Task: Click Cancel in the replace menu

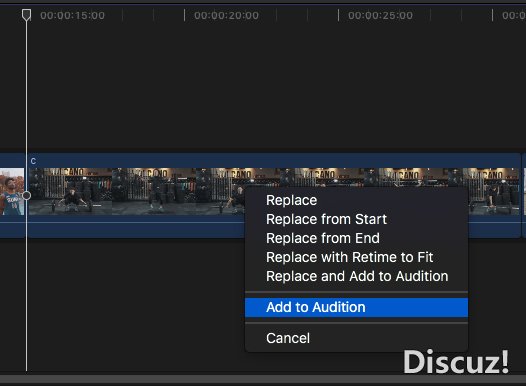Action: click(x=288, y=338)
